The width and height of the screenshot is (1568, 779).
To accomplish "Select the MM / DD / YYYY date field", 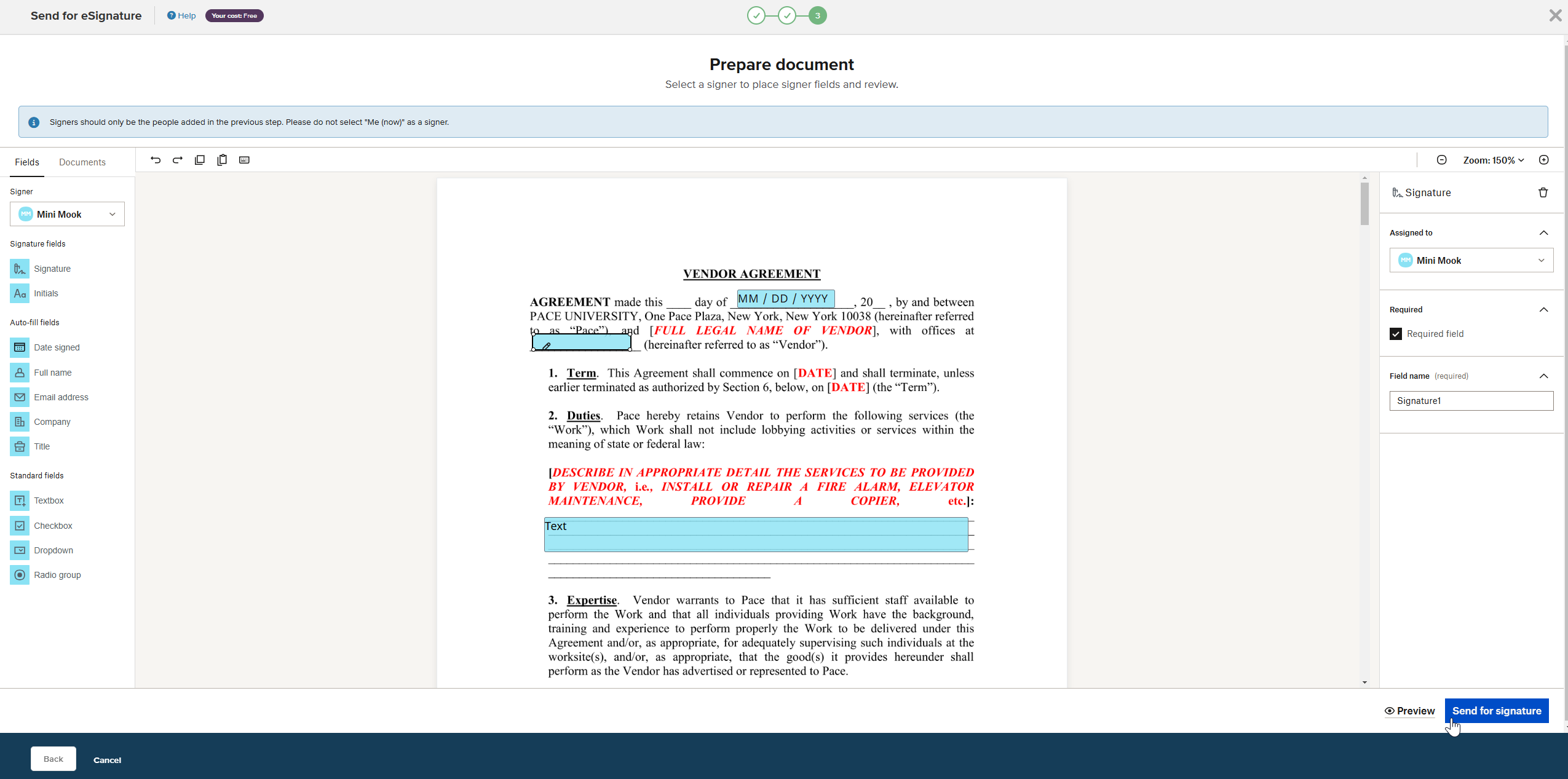I will coord(786,299).
